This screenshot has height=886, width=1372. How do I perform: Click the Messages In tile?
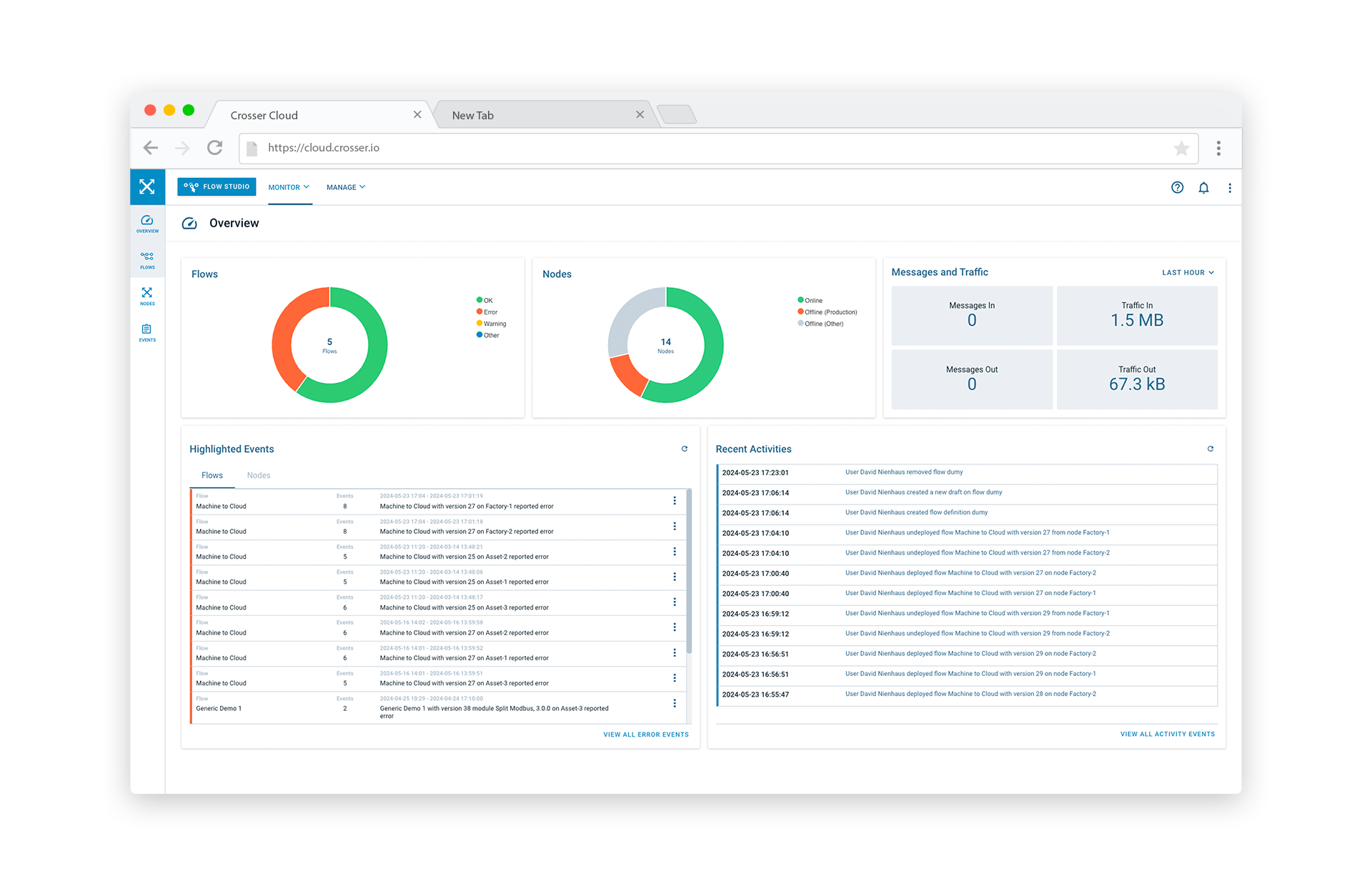[972, 316]
